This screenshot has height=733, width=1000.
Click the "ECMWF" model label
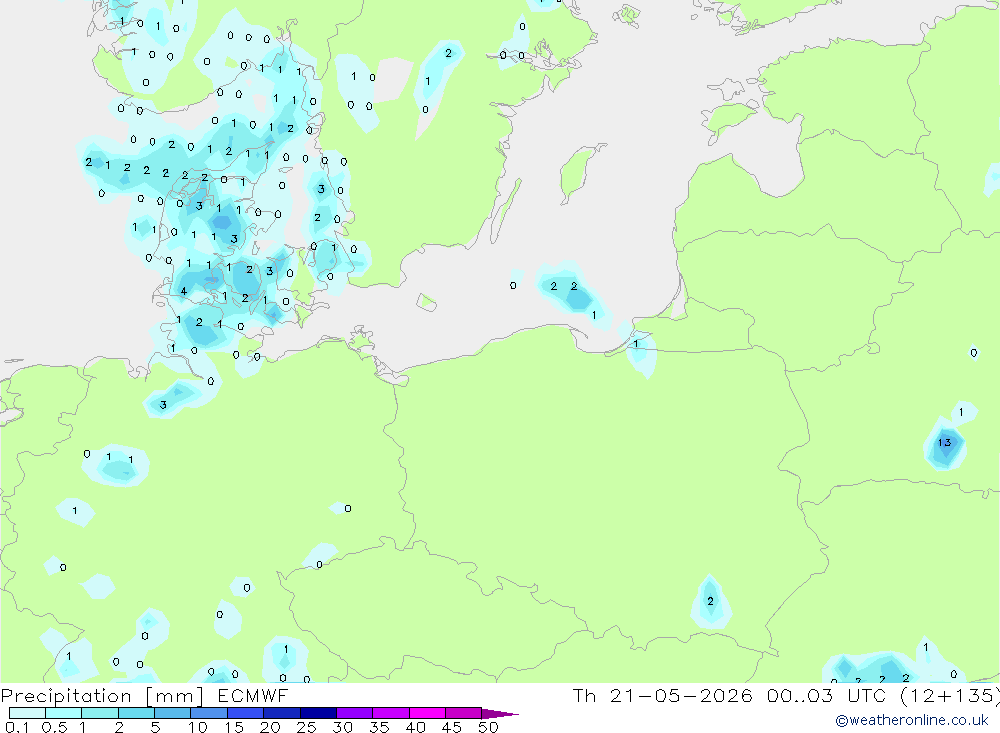click(x=253, y=696)
